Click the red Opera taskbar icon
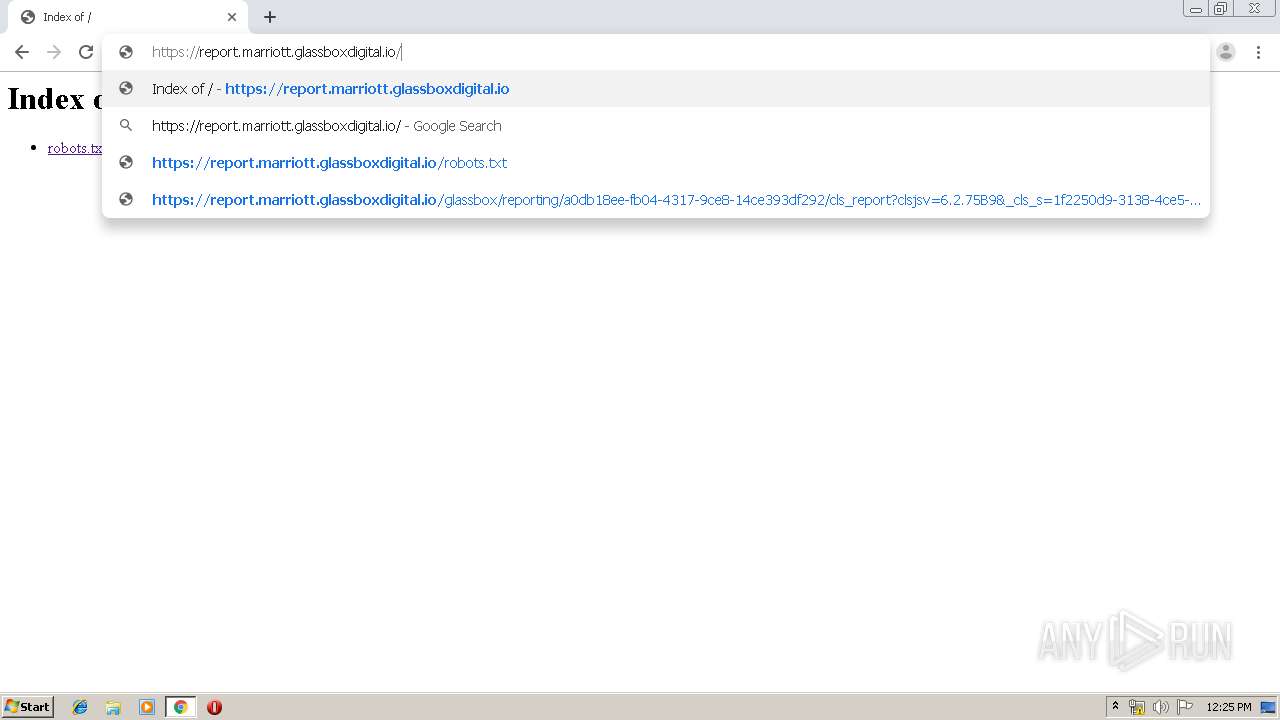The width and height of the screenshot is (1280, 720). (x=214, y=707)
